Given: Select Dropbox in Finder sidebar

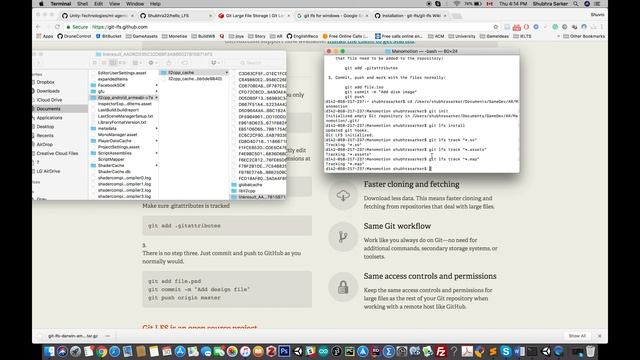Looking at the screenshot, I should tap(60, 82).
